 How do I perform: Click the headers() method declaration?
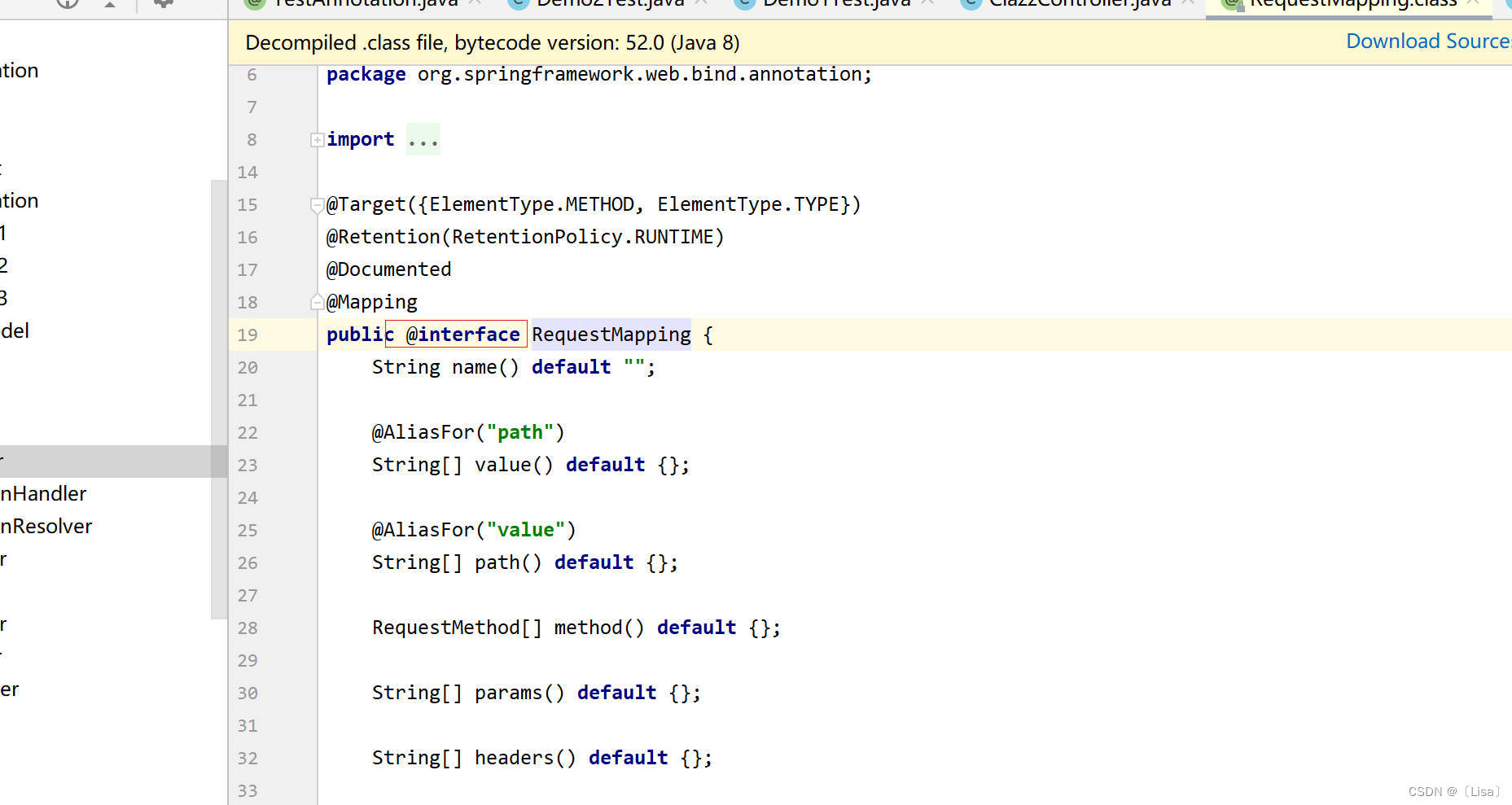525,758
